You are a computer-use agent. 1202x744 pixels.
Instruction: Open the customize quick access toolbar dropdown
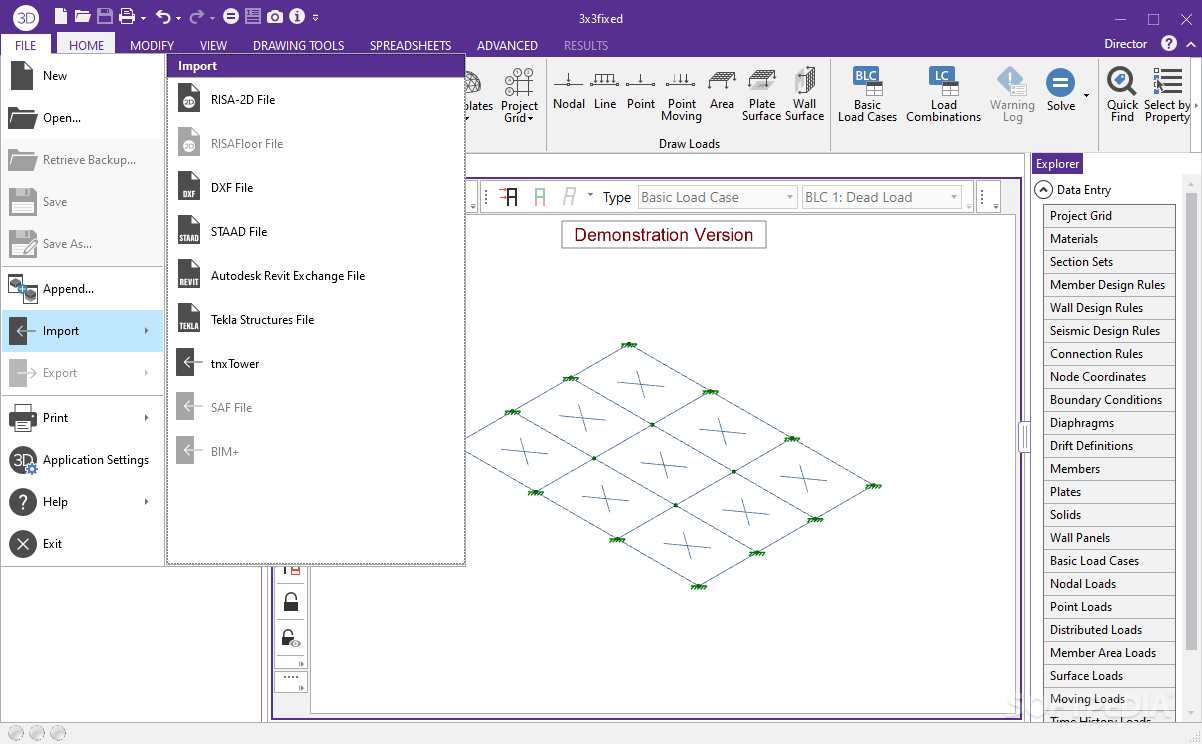tap(316, 18)
